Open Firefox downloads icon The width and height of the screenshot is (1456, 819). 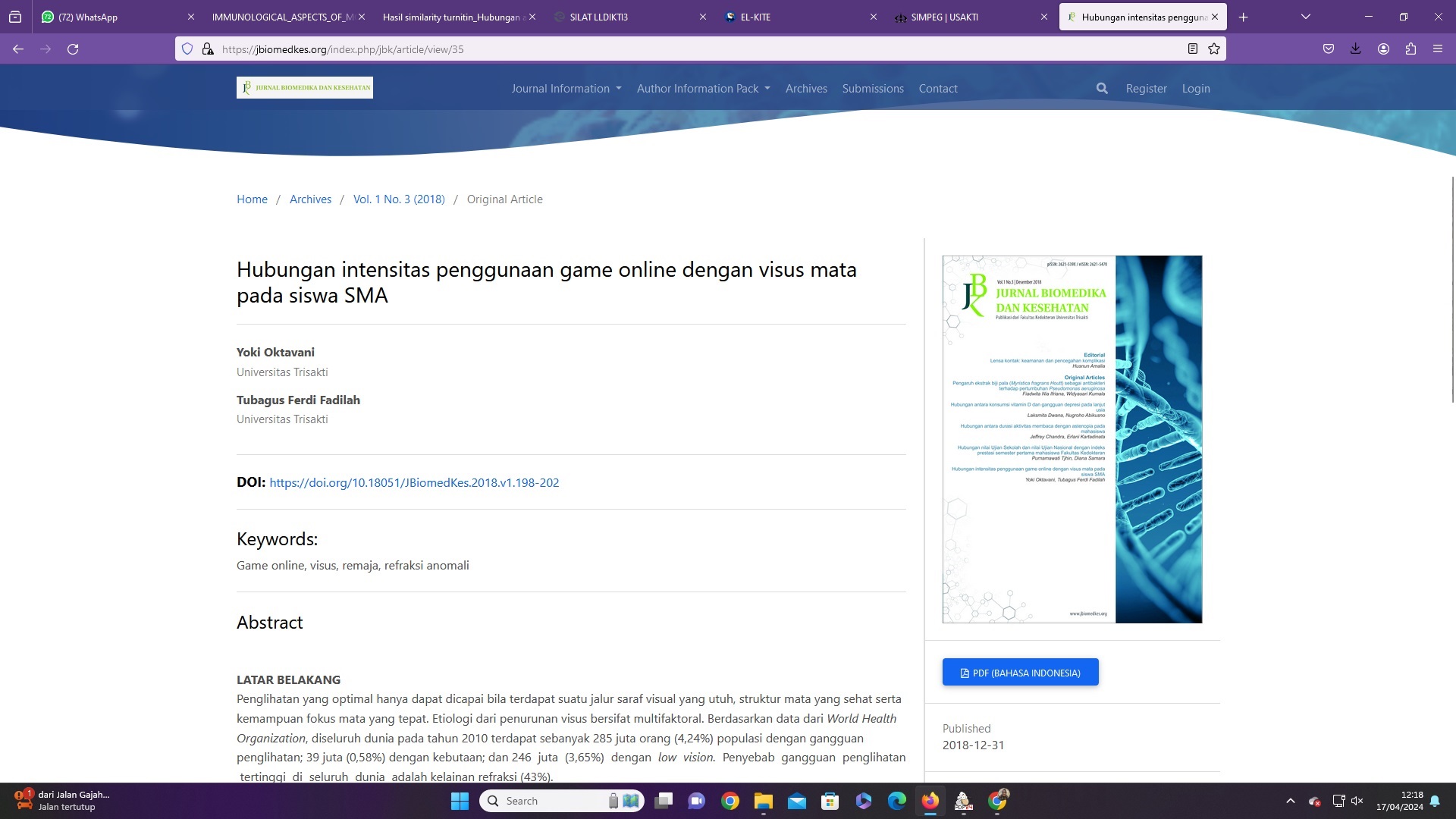[1355, 49]
